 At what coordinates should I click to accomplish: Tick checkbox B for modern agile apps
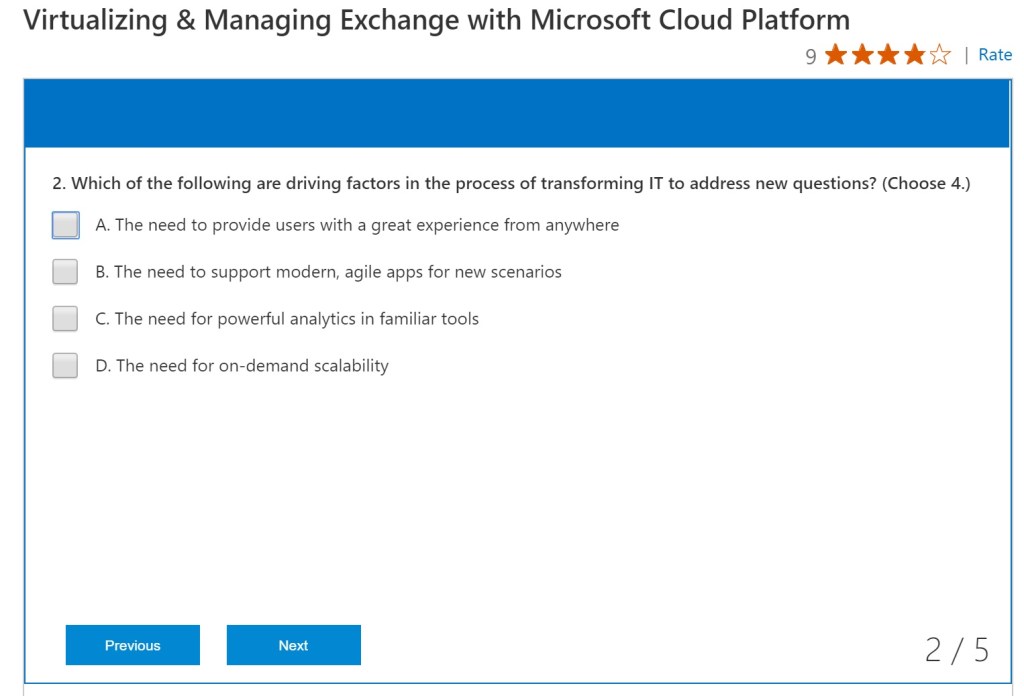pyautogui.click(x=65, y=272)
